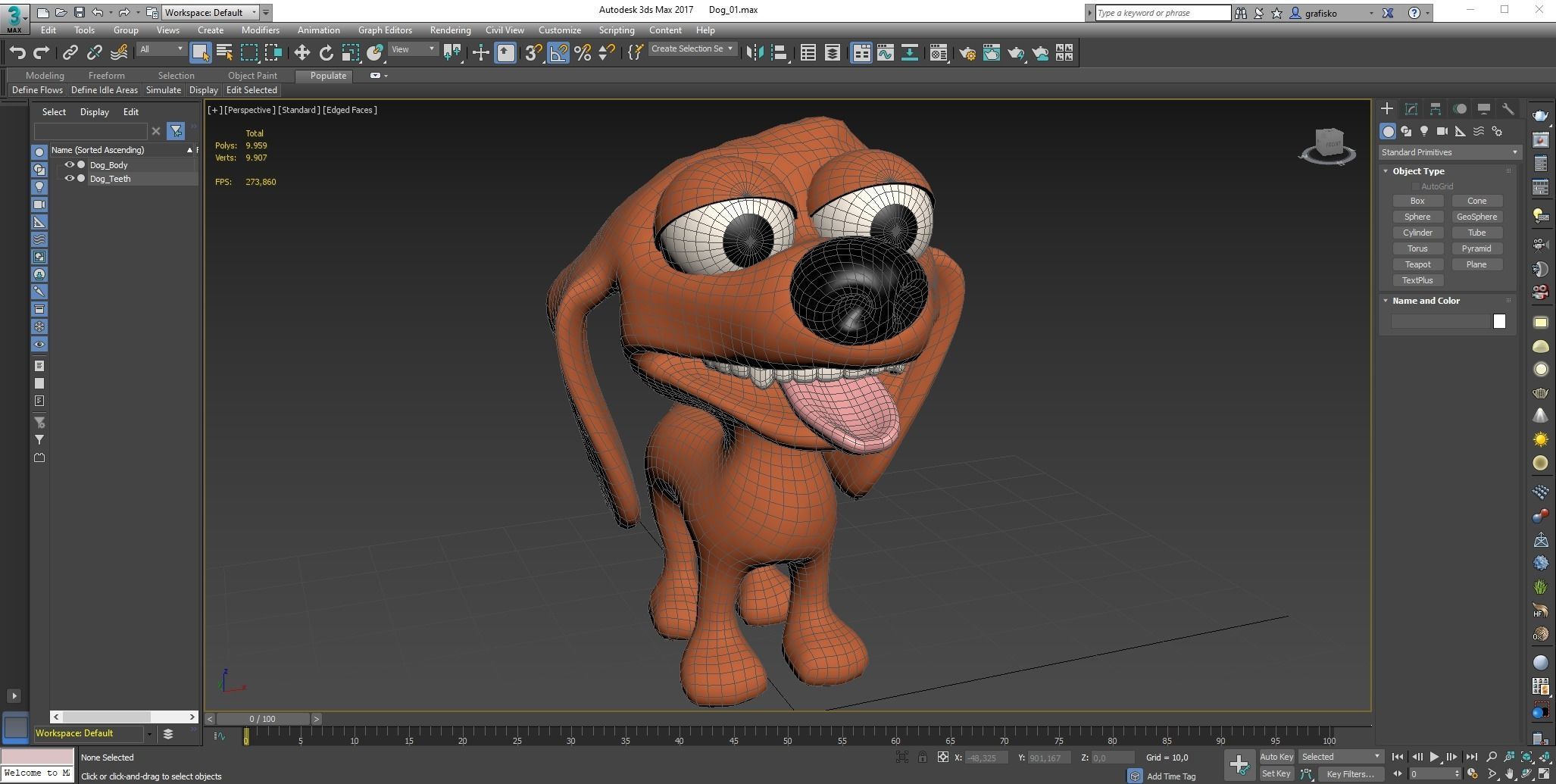
Task: Open the View reference coordinate dropdown
Action: [x=414, y=49]
